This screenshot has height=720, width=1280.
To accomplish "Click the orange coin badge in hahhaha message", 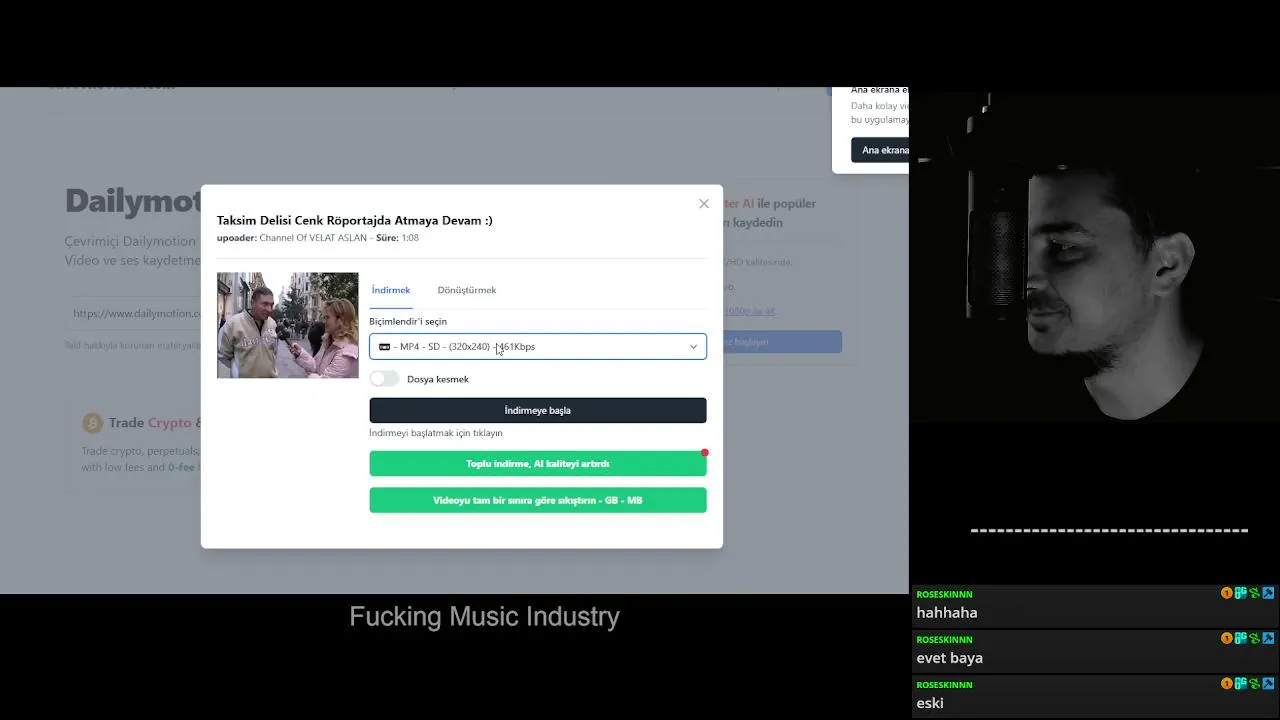I will coord(1227,593).
